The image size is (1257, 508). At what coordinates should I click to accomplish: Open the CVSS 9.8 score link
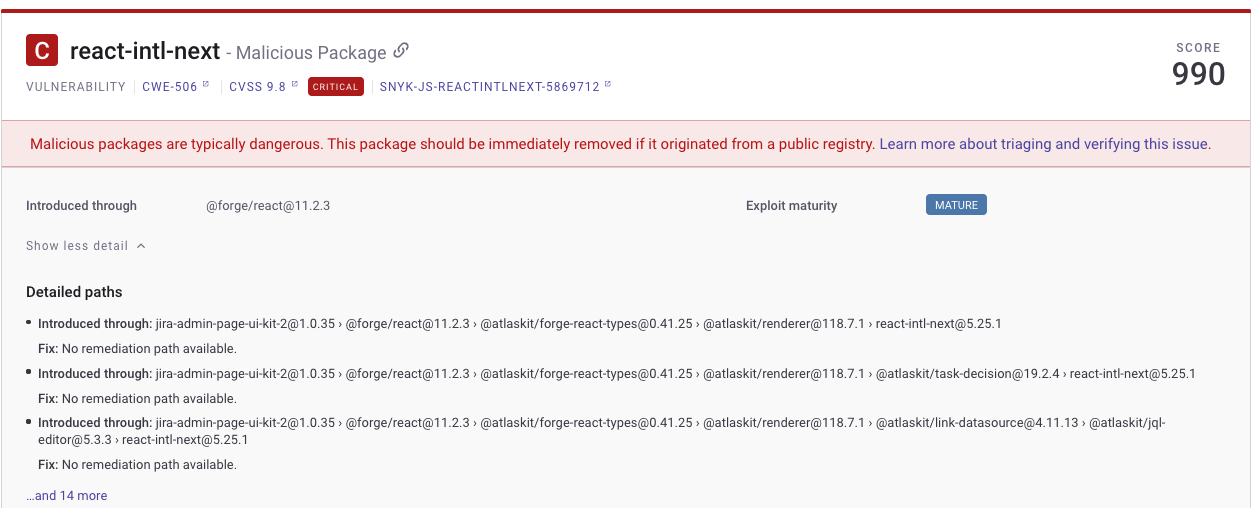pyautogui.click(x=257, y=87)
